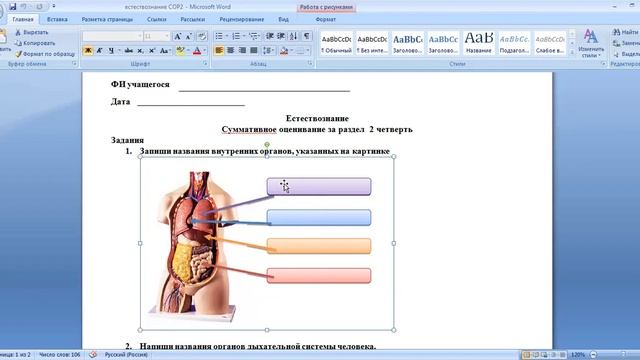Click Format Painter (Формат по образцу)
The width and height of the screenshot is (640, 360).
tap(45, 54)
